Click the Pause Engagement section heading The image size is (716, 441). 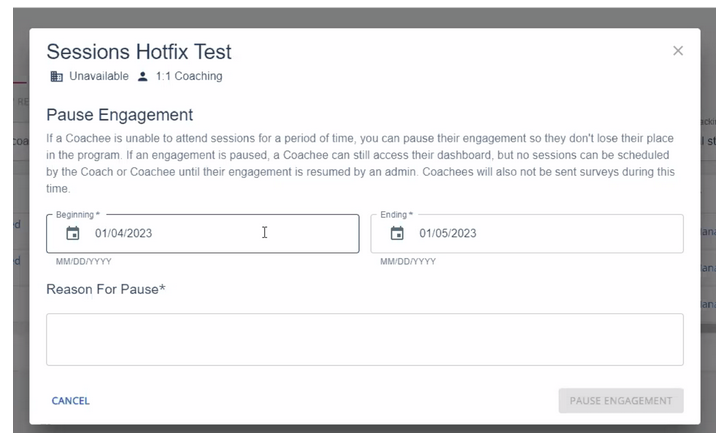point(119,115)
